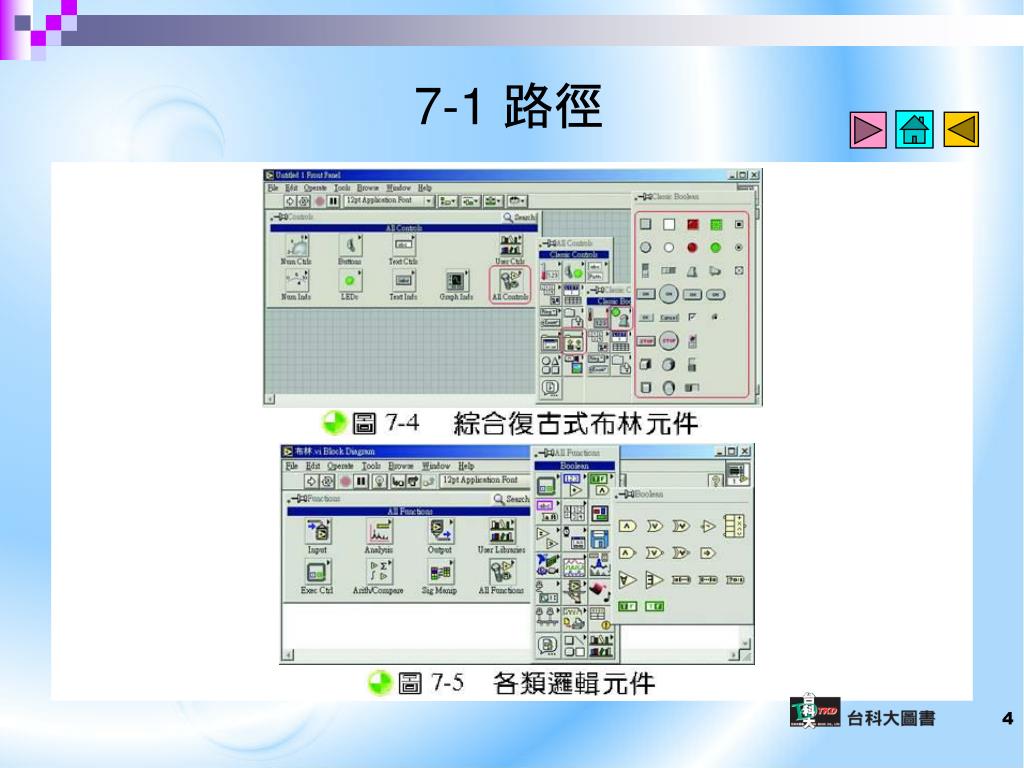This screenshot has height=768, width=1024.
Task: Open Text Ctrls subpalette
Action: pos(404,250)
